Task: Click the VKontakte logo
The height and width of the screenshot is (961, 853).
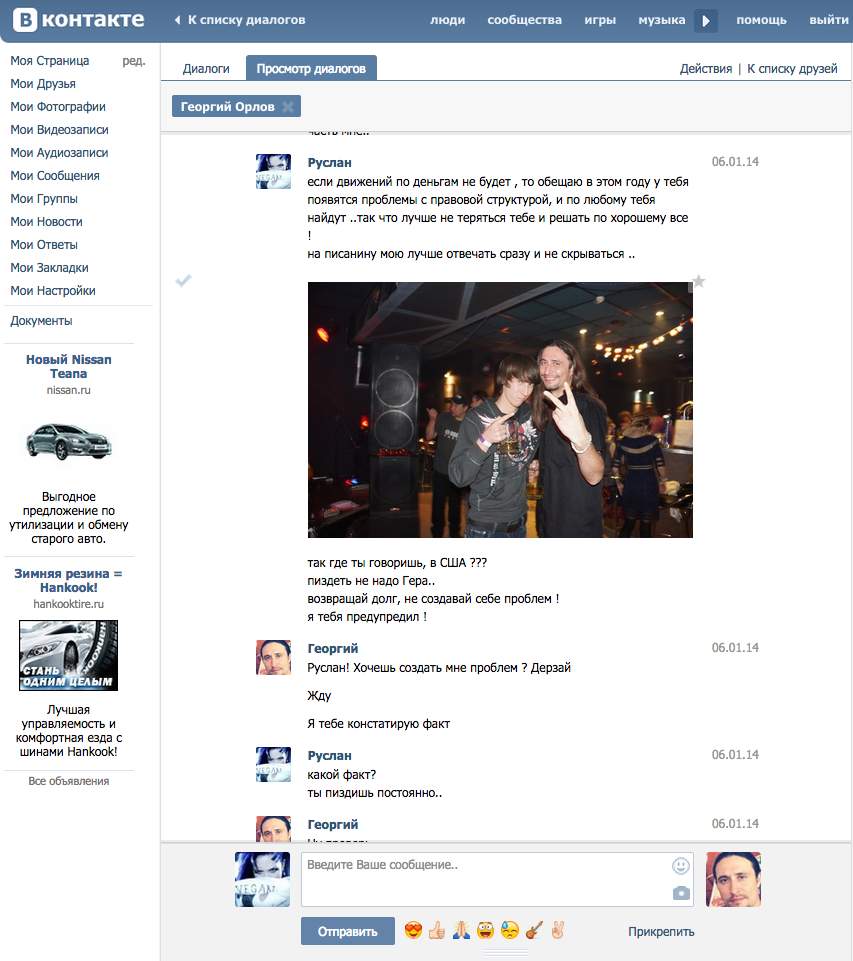Action: [x=78, y=20]
